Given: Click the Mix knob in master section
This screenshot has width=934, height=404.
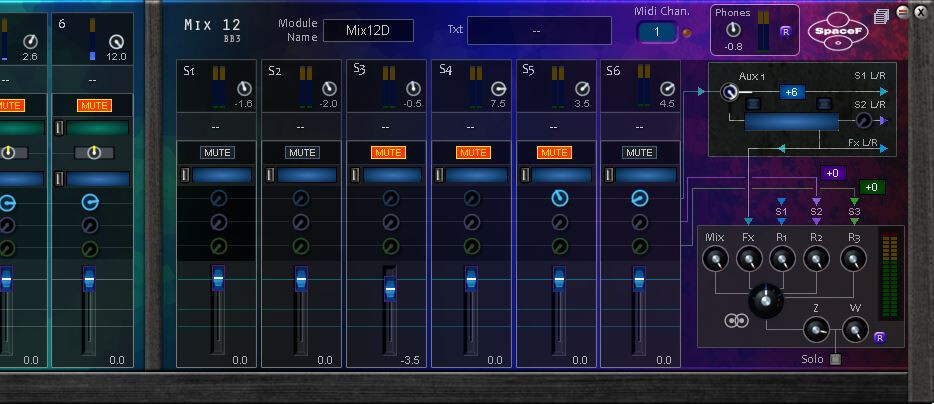Looking at the screenshot, I should [x=715, y=259].
